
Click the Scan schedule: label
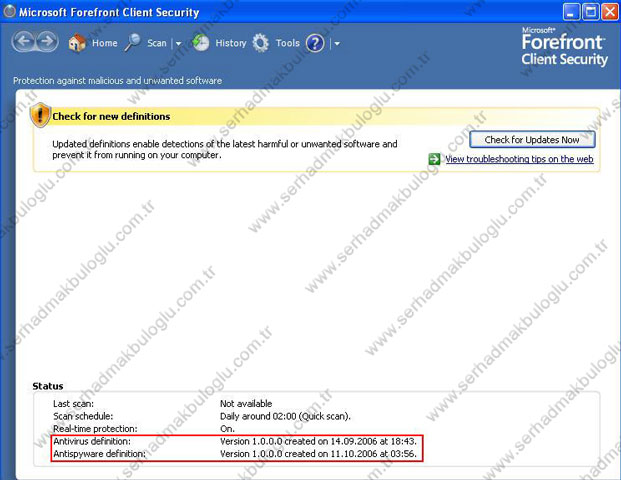coord(83,417)
